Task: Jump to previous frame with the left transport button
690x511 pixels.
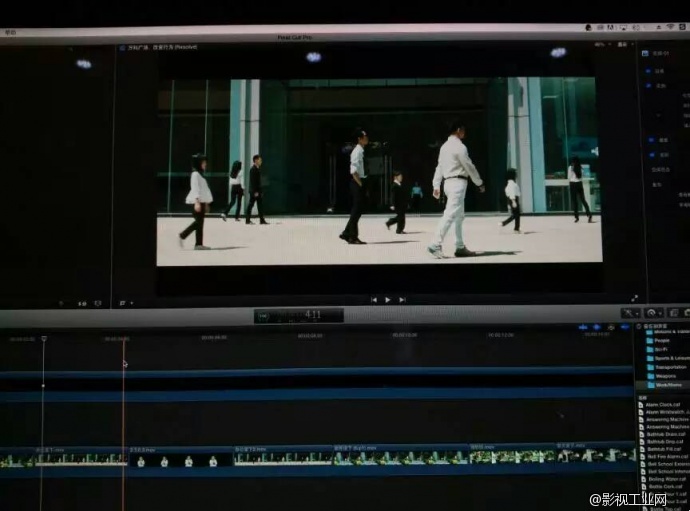Action: pyautogui.click(x=374, y=299)
